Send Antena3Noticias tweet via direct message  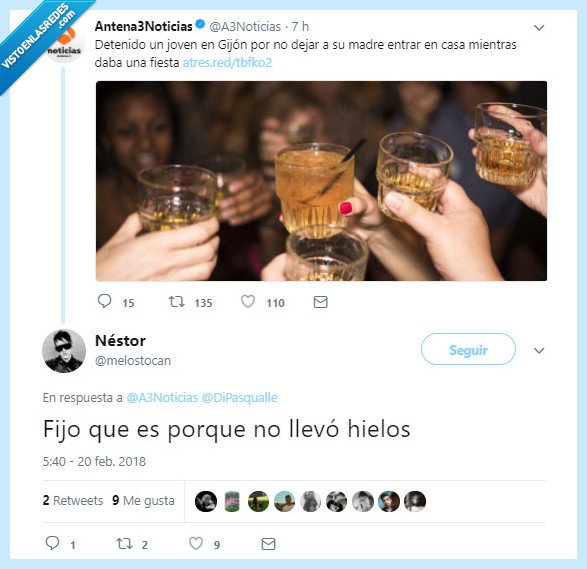coord(320,302)
